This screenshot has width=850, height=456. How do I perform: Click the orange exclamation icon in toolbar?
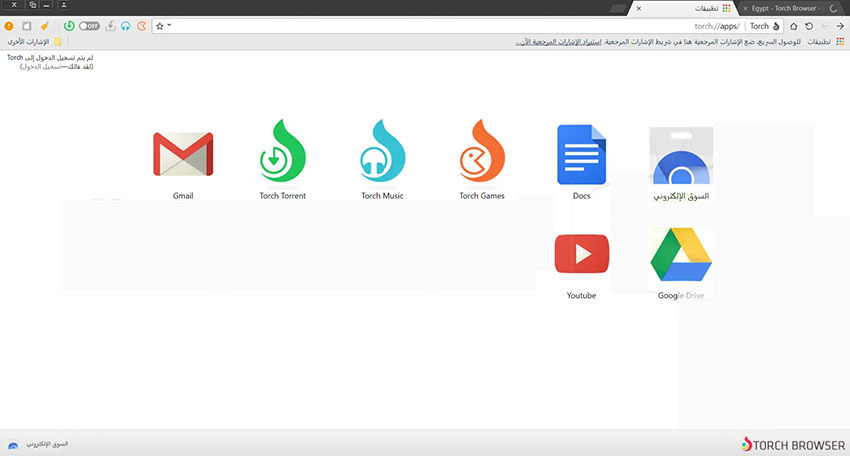(9, 25)
